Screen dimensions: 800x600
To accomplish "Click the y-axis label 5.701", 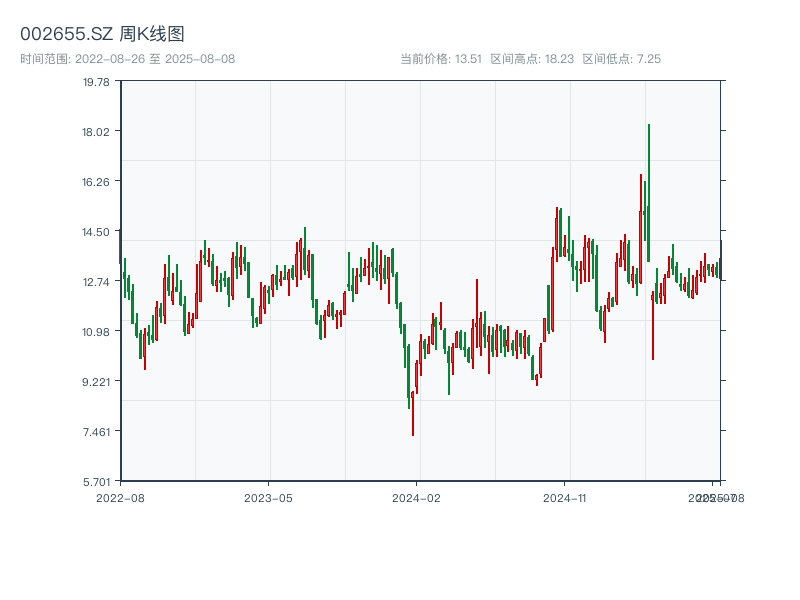I will 96,482.
